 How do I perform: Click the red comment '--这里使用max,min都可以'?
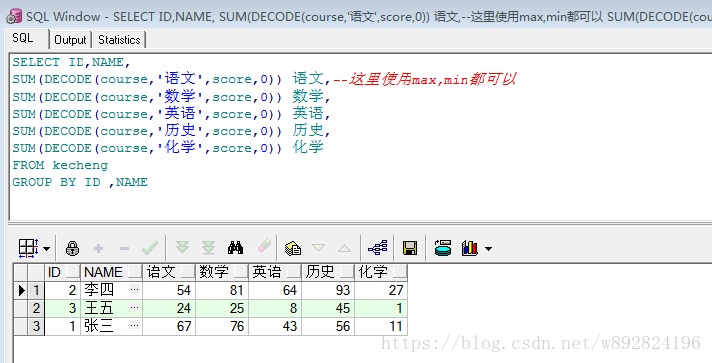coord(424,80)
